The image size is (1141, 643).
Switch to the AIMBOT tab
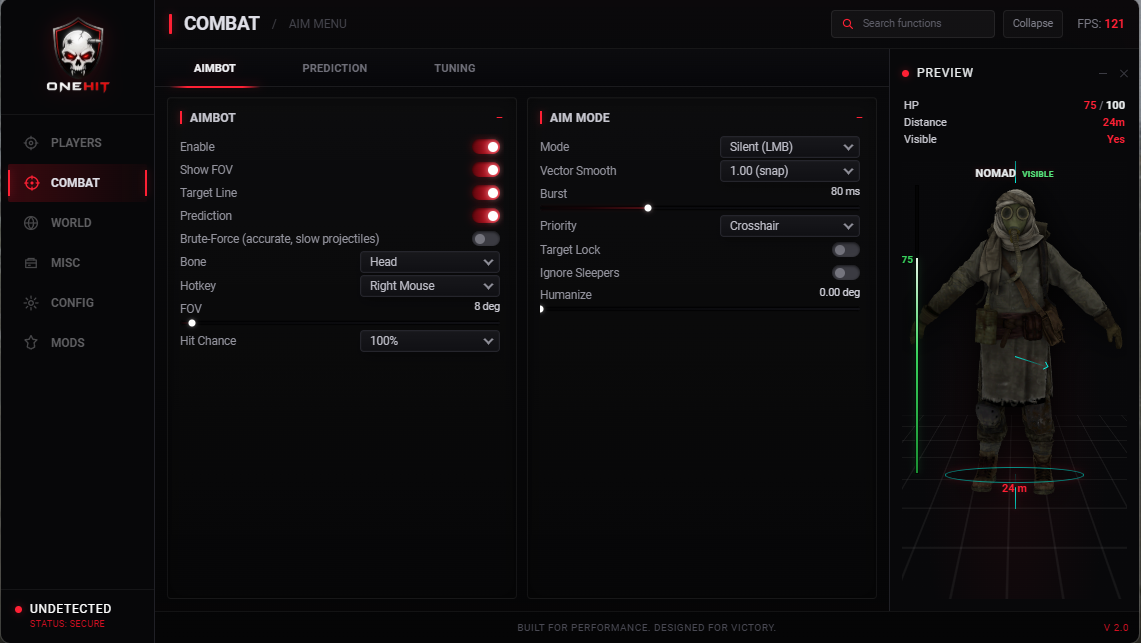click(x=215, y=68)
